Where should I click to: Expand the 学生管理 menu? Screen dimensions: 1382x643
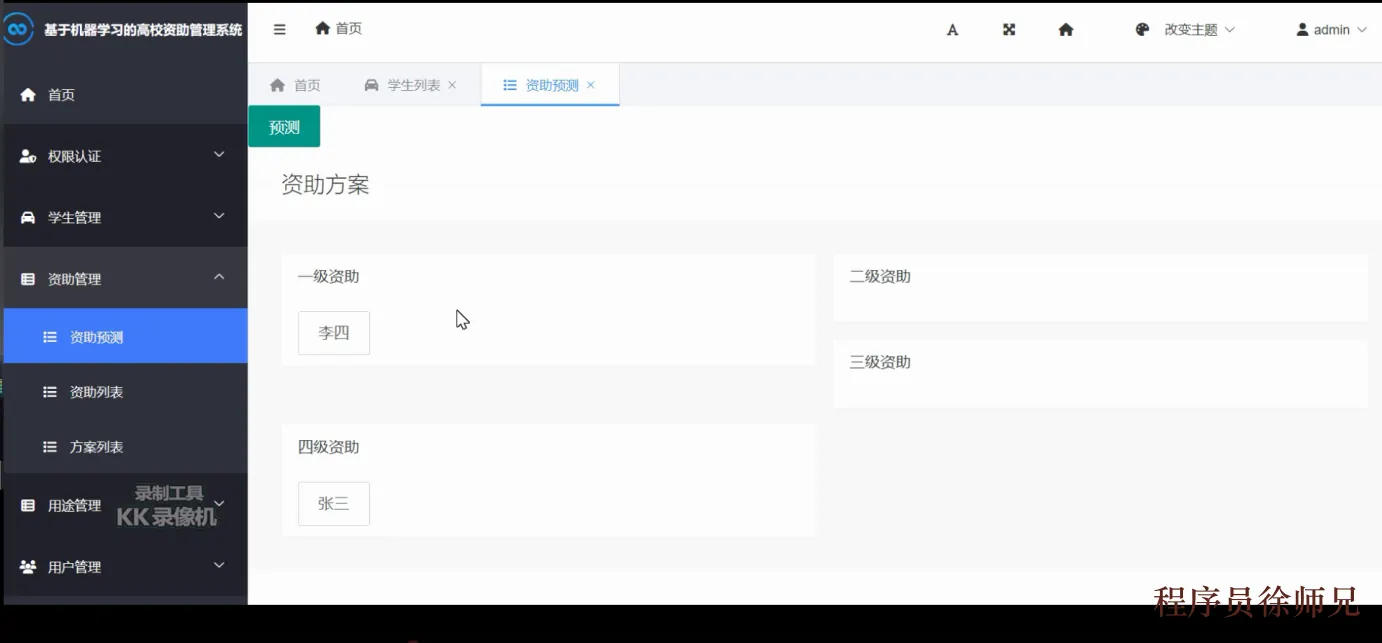pyautogui.click(x=125, y=217)
